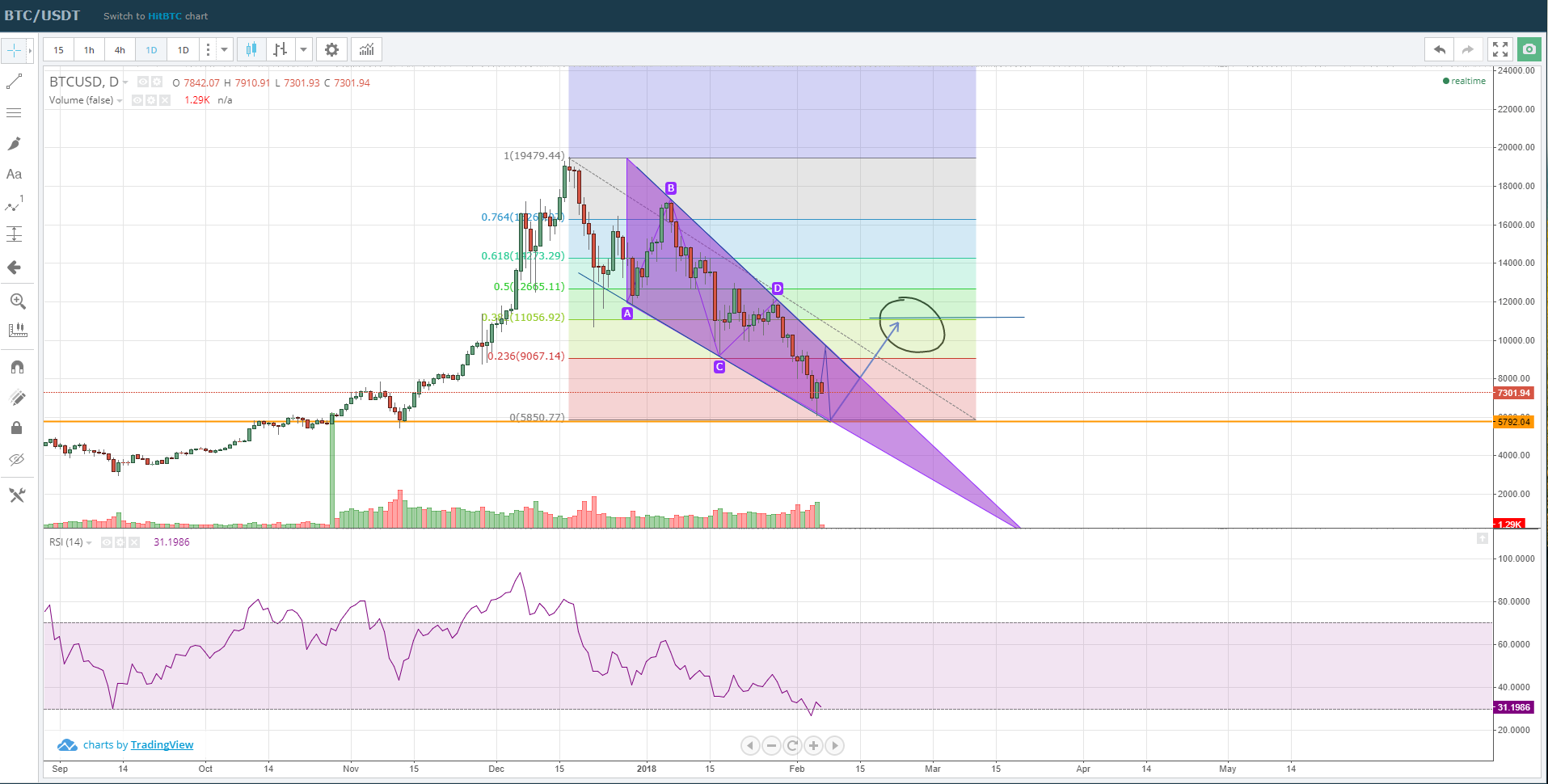Open three-dot interval favorites menu

click(208, 50)
